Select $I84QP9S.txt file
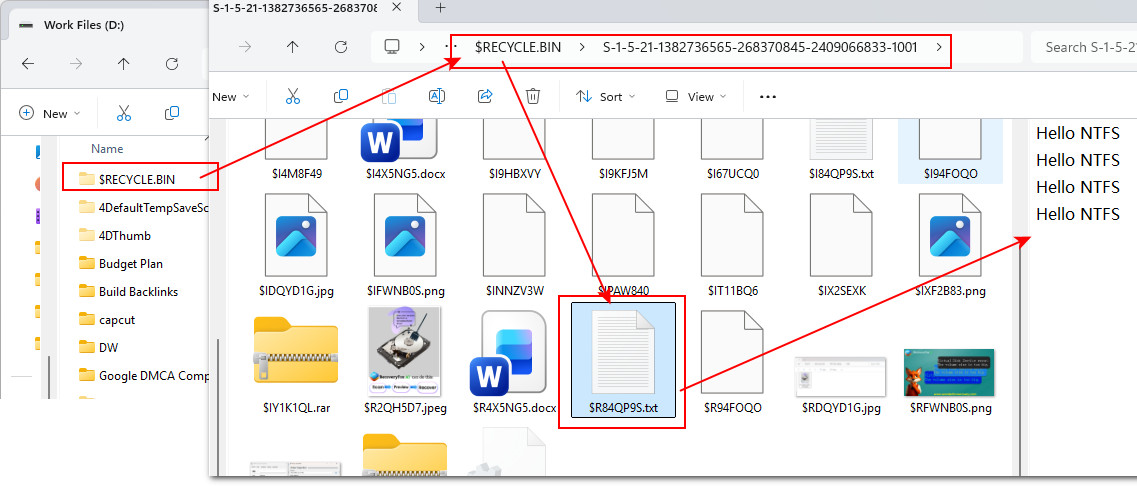1137x486 pixels. click(841, 149)
